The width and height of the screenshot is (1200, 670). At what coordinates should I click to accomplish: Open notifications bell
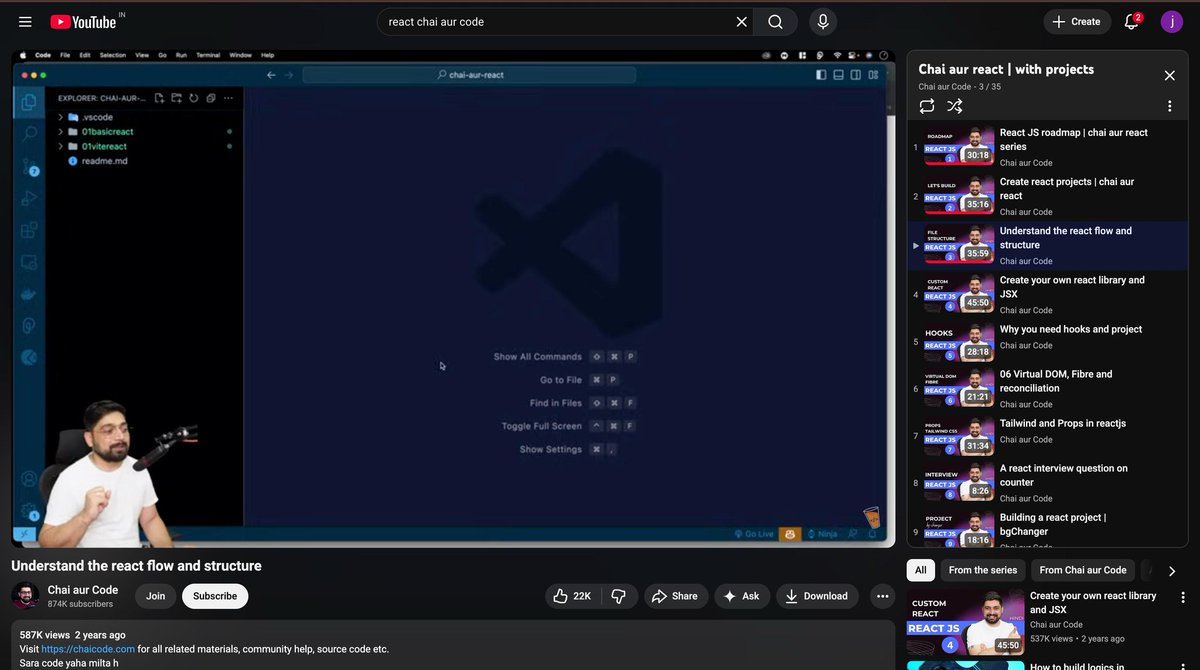[1132, 21]
